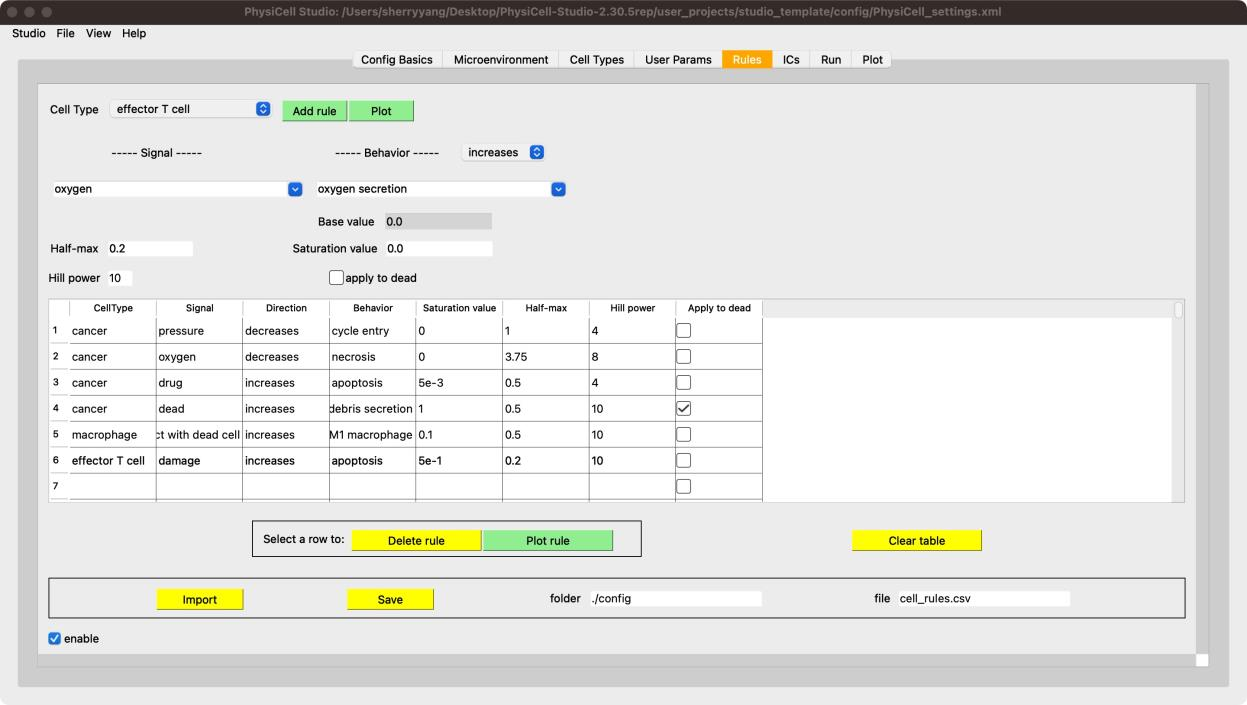Switch to the Microenvironment tab

[x=500, y=60]
